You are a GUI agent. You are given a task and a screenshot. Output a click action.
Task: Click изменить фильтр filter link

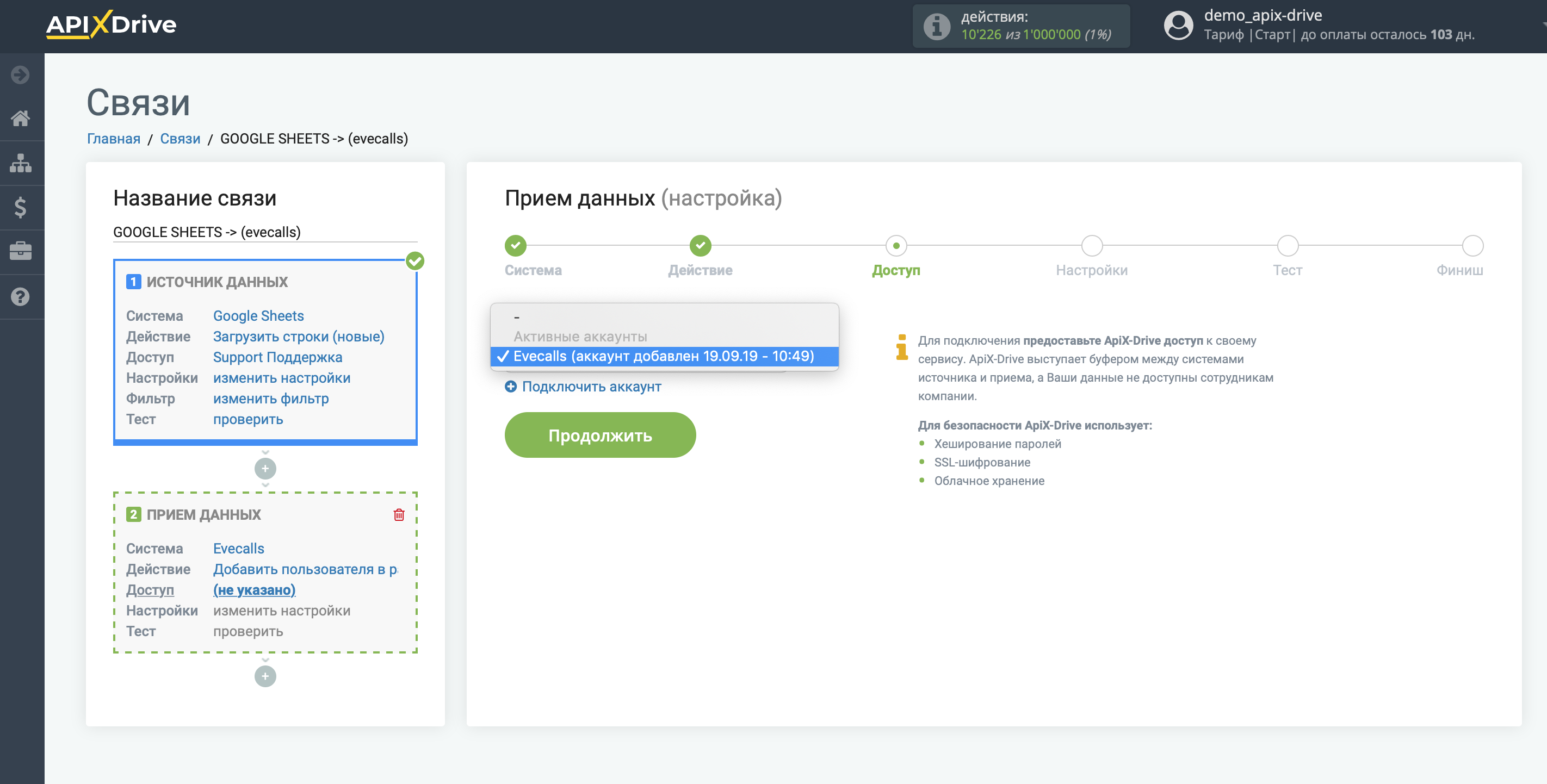[271, 399]
